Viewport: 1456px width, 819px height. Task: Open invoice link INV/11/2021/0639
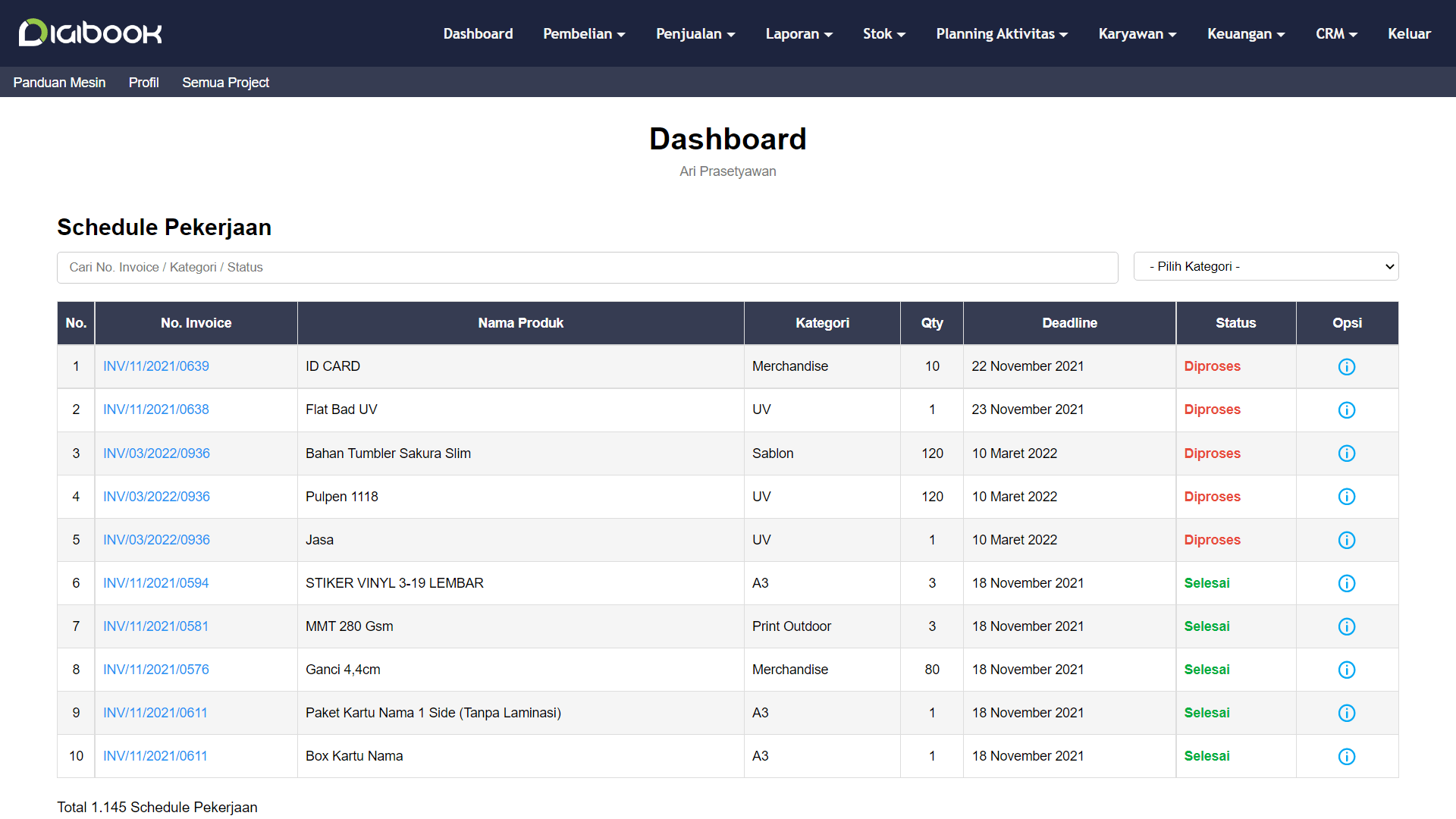coord(156,366)
